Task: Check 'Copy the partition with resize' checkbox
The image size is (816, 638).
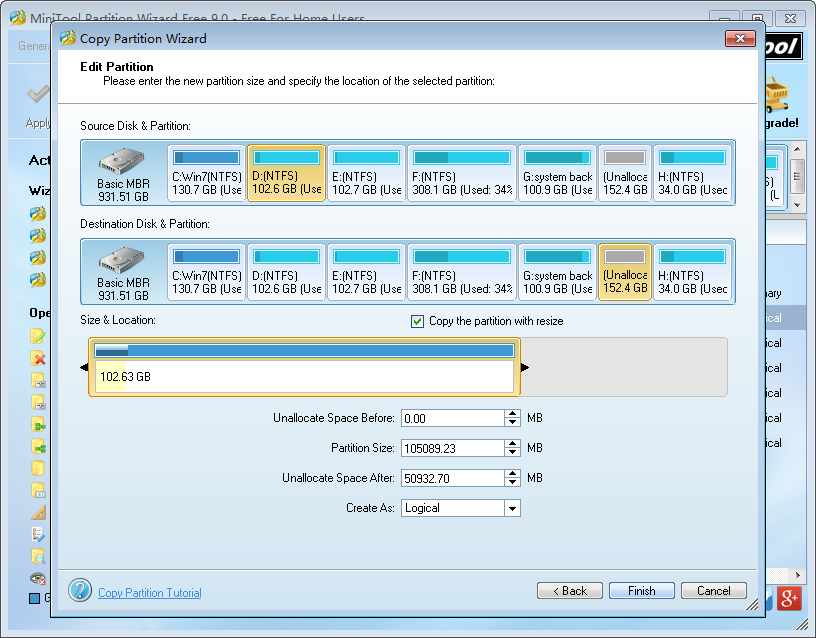Action: click(417, 321)
